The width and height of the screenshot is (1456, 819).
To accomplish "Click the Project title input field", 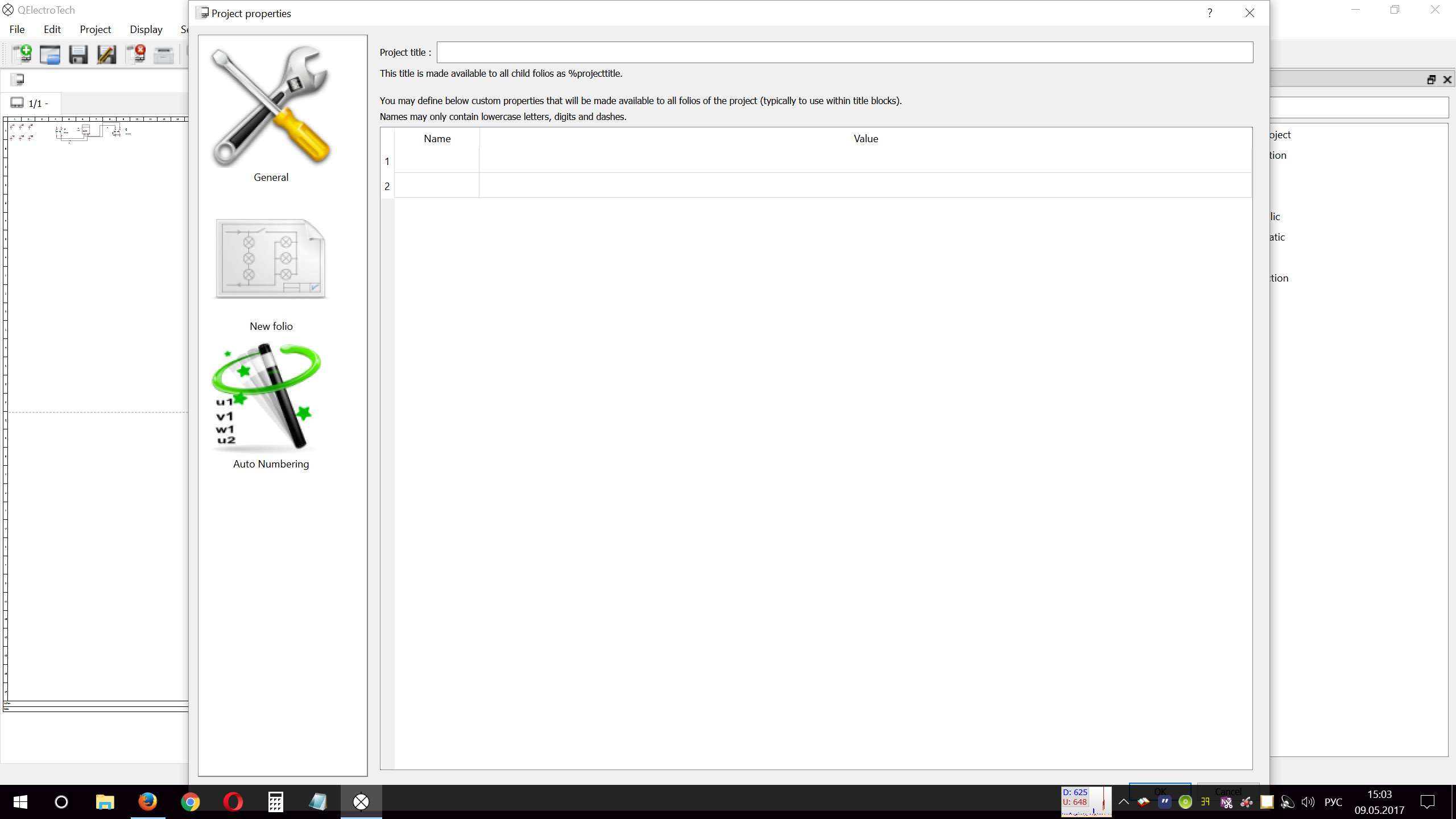I will [844, 52].
